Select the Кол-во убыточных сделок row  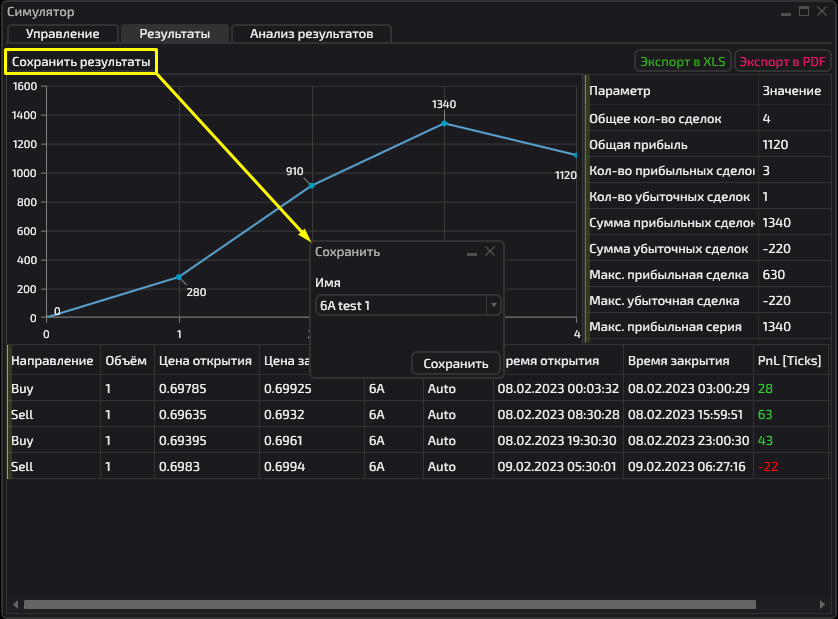[x=708, y=197]
